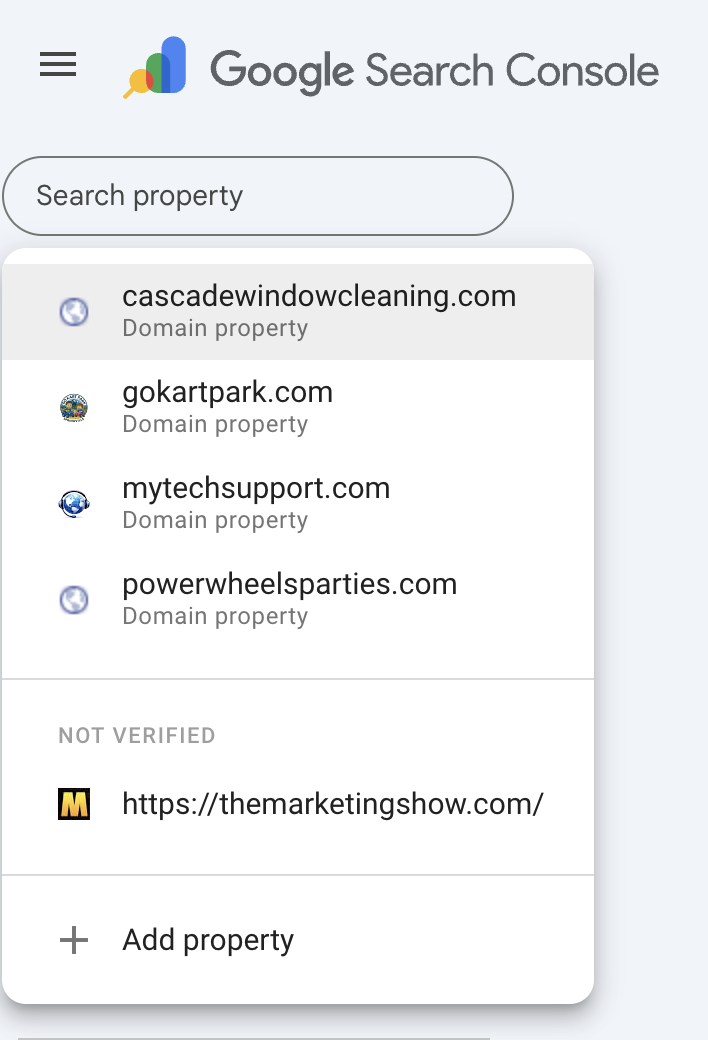Click the globe favicon for cascadewindowcleaning.com

(x=73, y=309)
